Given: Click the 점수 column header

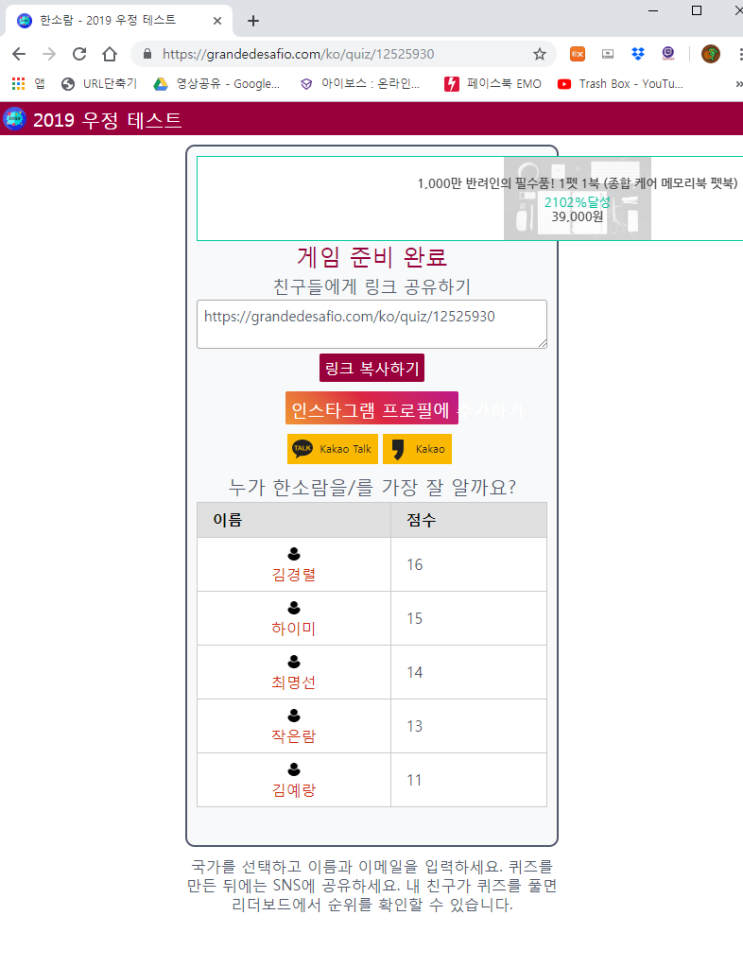Looking at the screenshot, I should (469, 521).
